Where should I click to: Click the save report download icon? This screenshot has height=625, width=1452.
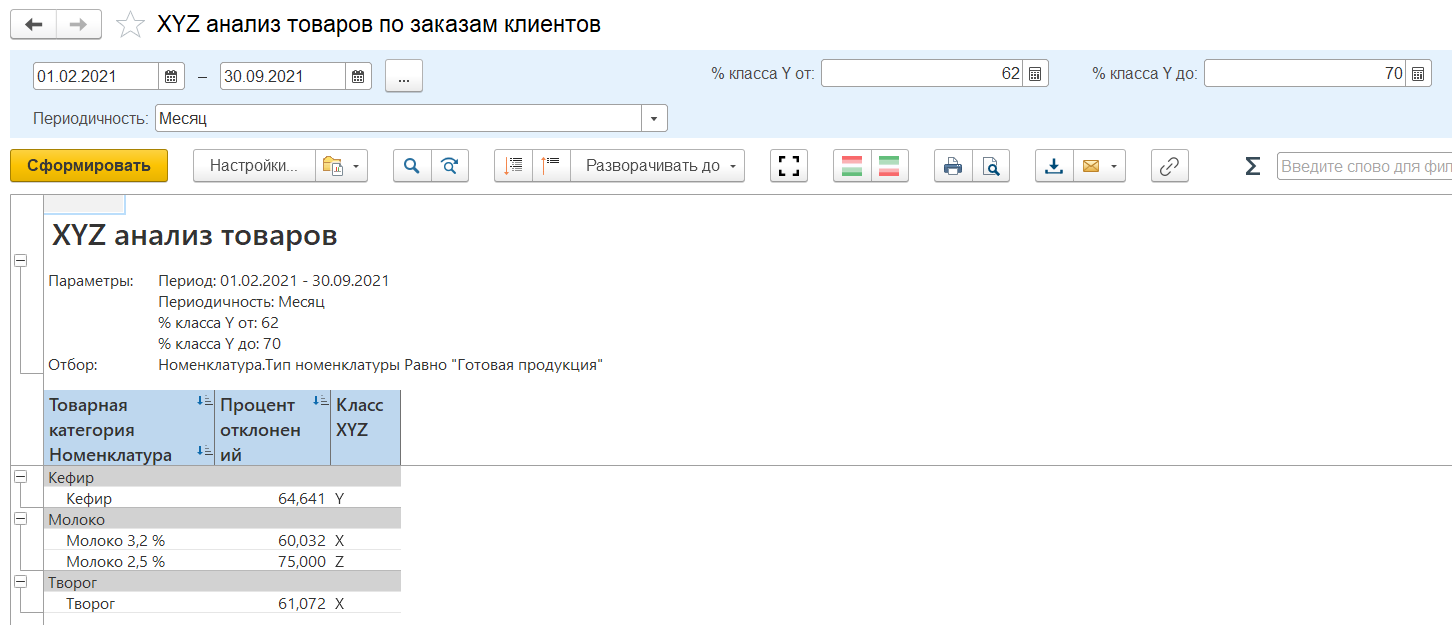[x=1054, y=166]
